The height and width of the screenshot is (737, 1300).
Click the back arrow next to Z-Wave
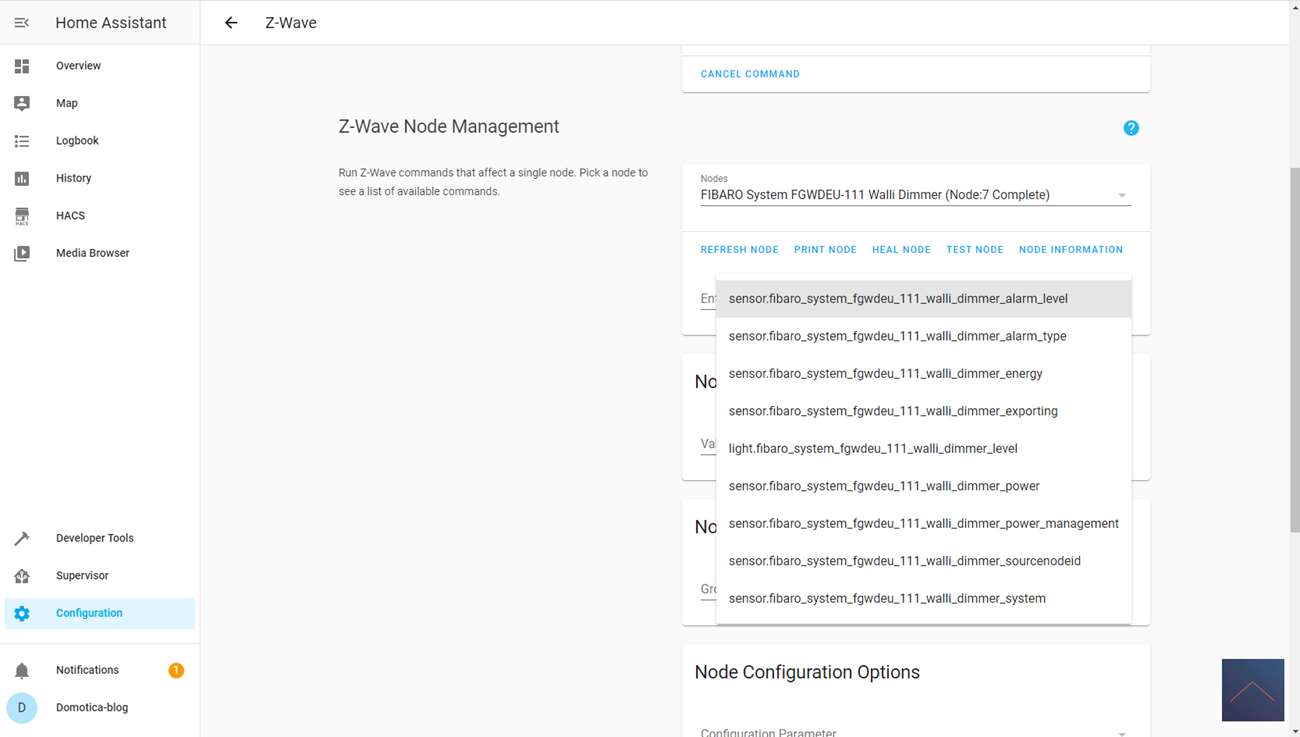[231, 22]
